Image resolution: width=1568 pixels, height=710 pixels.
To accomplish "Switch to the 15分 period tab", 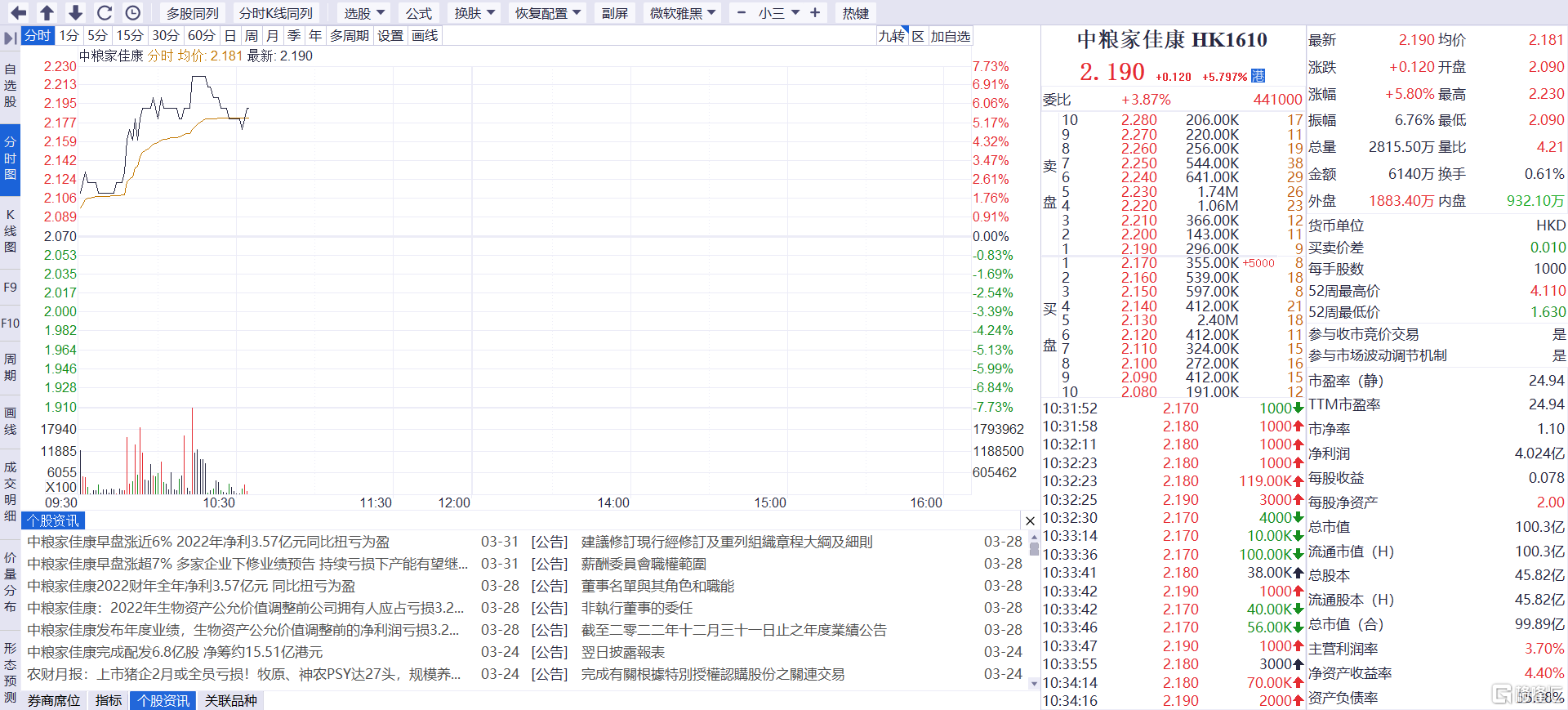I will [129, 36].
